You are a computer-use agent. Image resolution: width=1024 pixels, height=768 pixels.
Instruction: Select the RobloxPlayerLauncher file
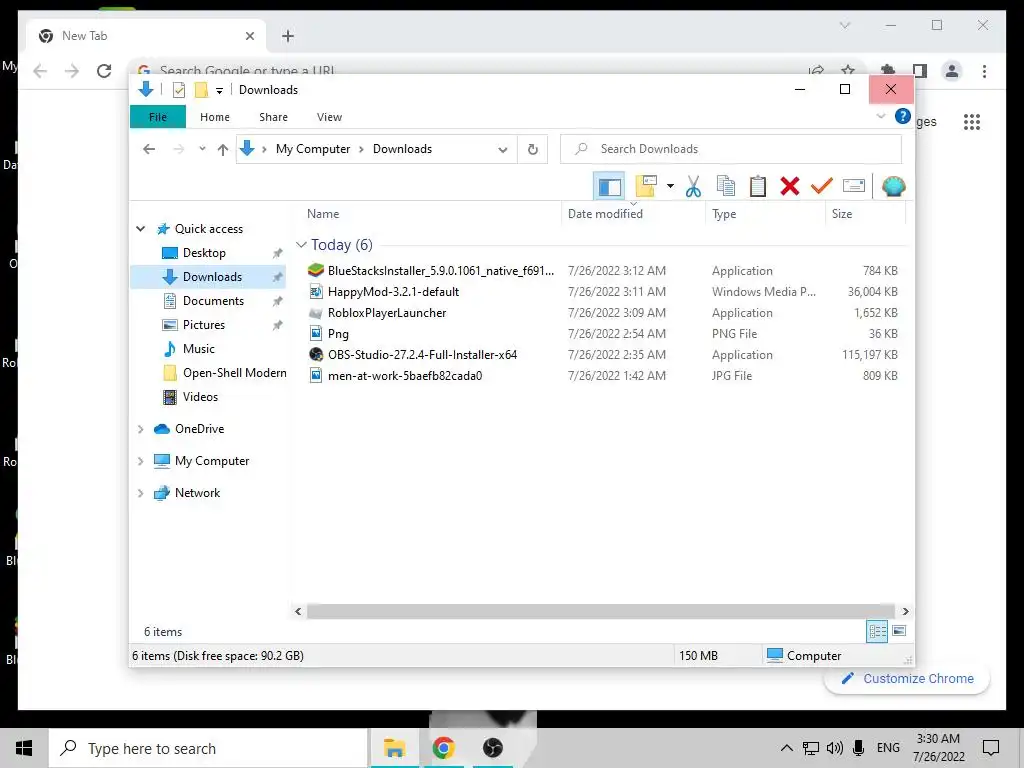(x=387, y=313)
